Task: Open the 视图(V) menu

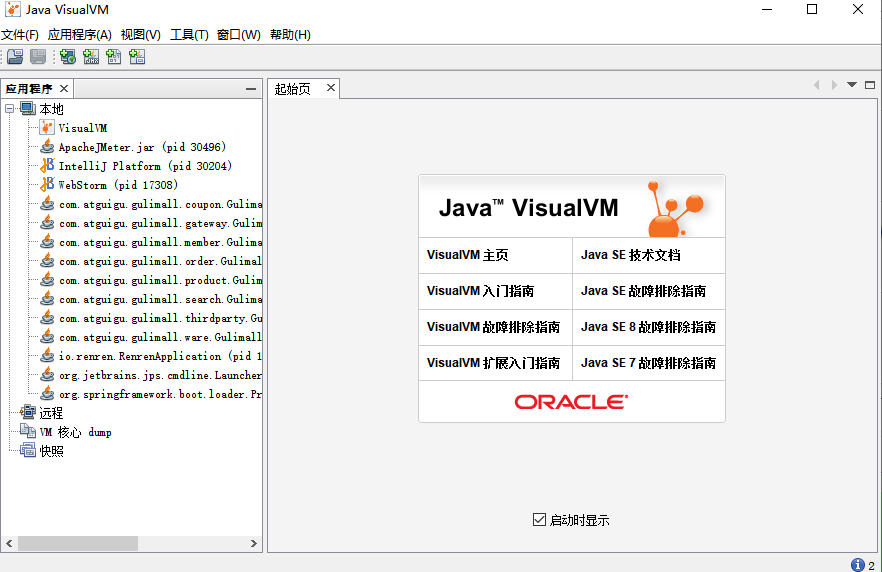Action: pyautogui.click(x=141, y=35)
